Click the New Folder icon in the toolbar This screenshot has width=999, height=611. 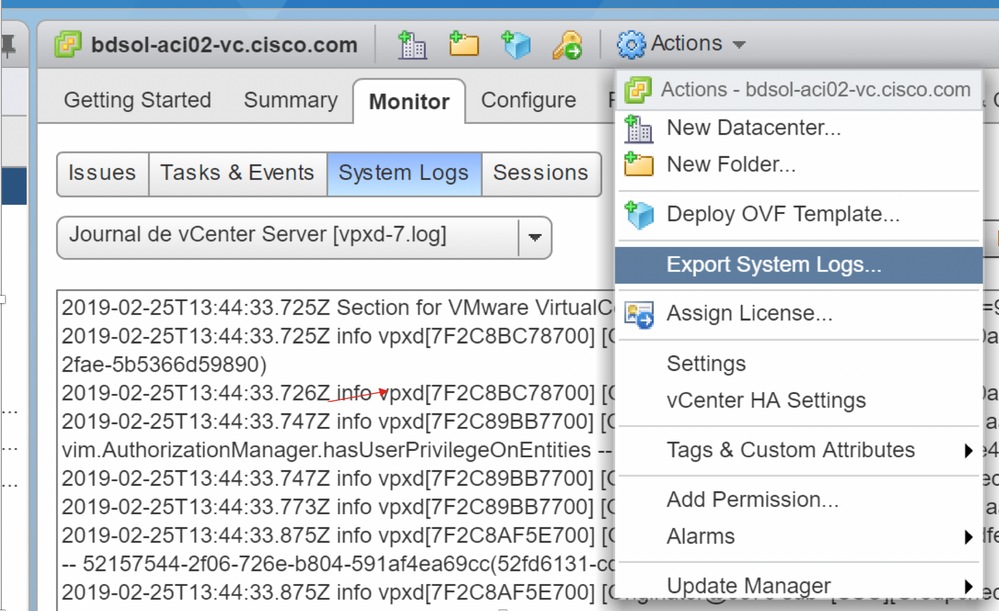point(464,43)
